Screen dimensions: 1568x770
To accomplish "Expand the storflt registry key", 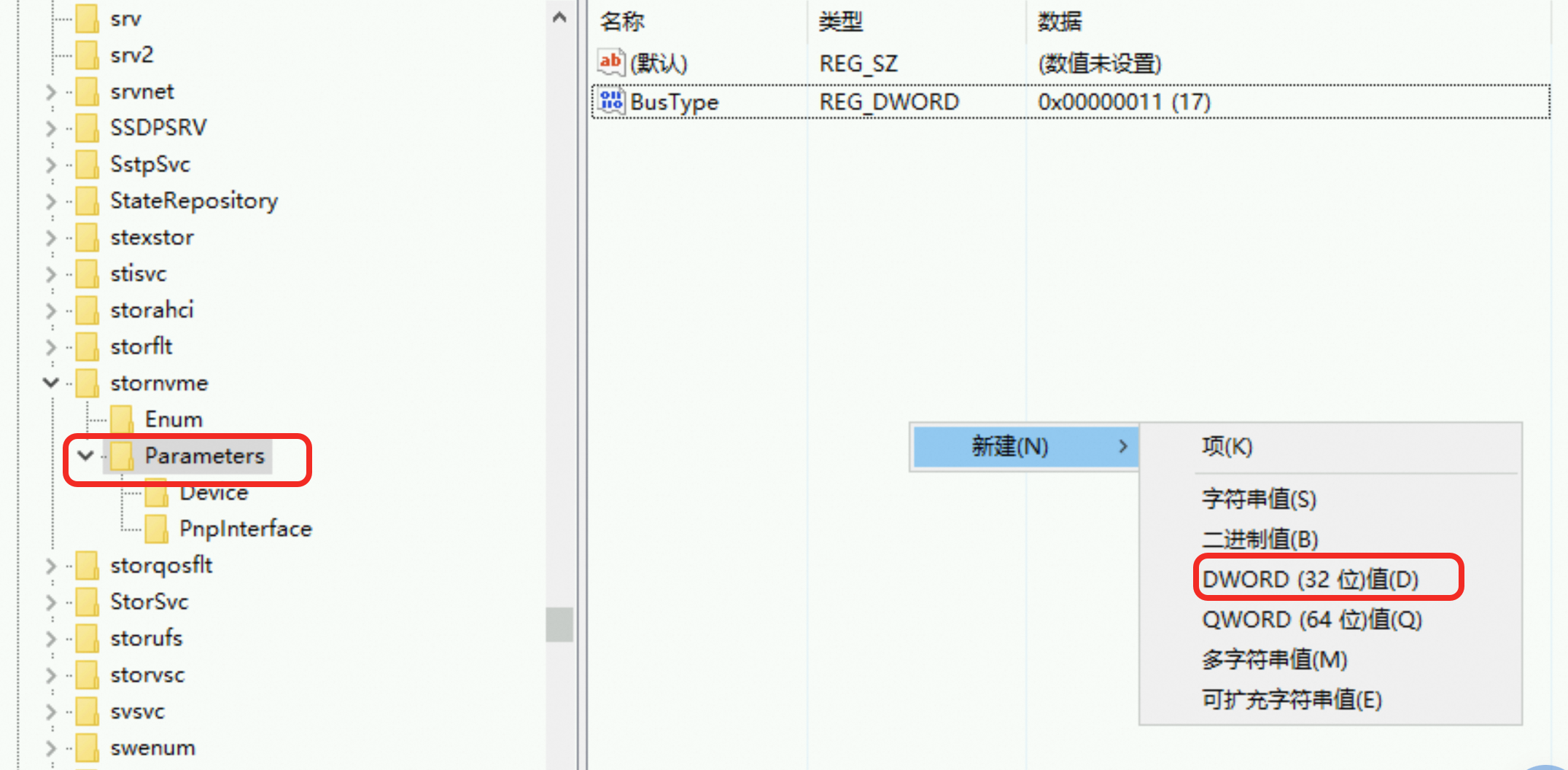I will (x=50, y=347).
